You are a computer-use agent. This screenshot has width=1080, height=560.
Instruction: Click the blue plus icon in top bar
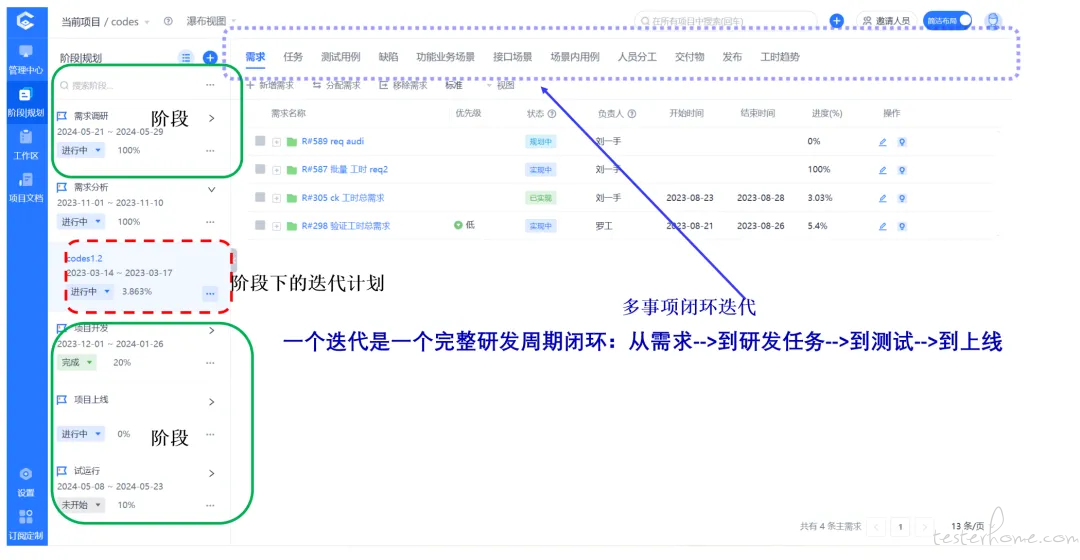[x=836, y=21]
